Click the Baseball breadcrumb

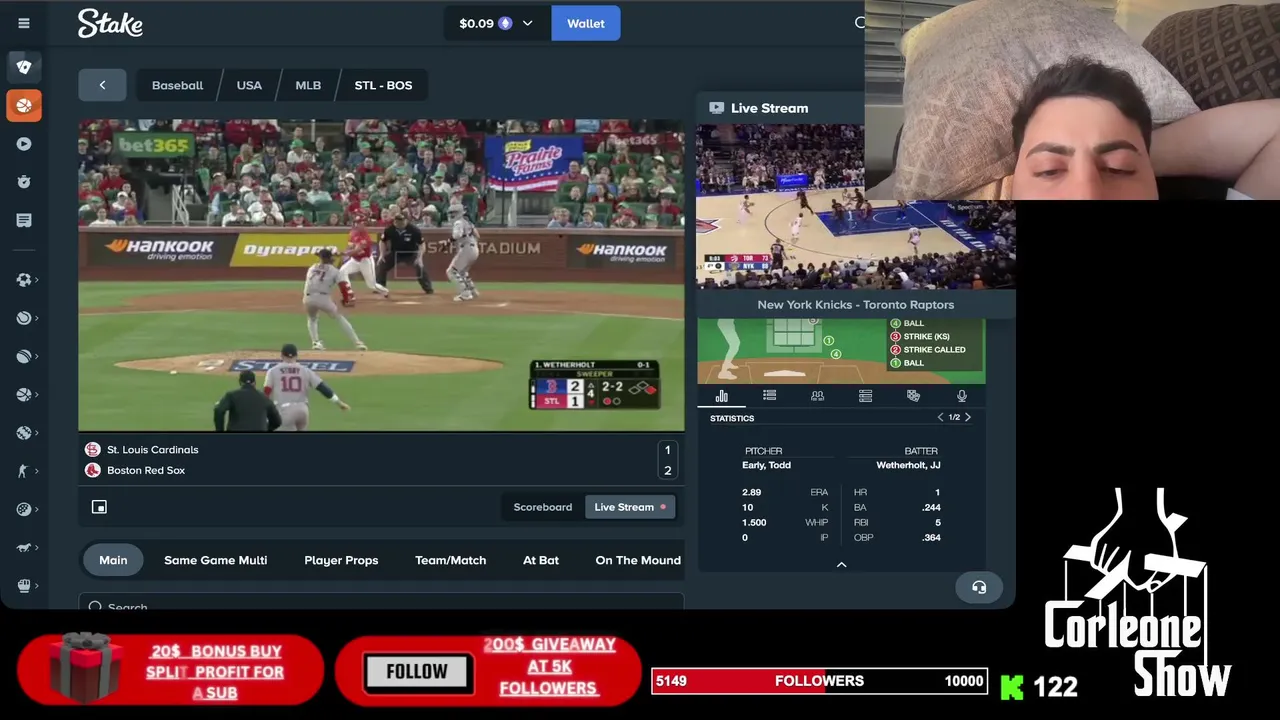(x=177, y=85)
